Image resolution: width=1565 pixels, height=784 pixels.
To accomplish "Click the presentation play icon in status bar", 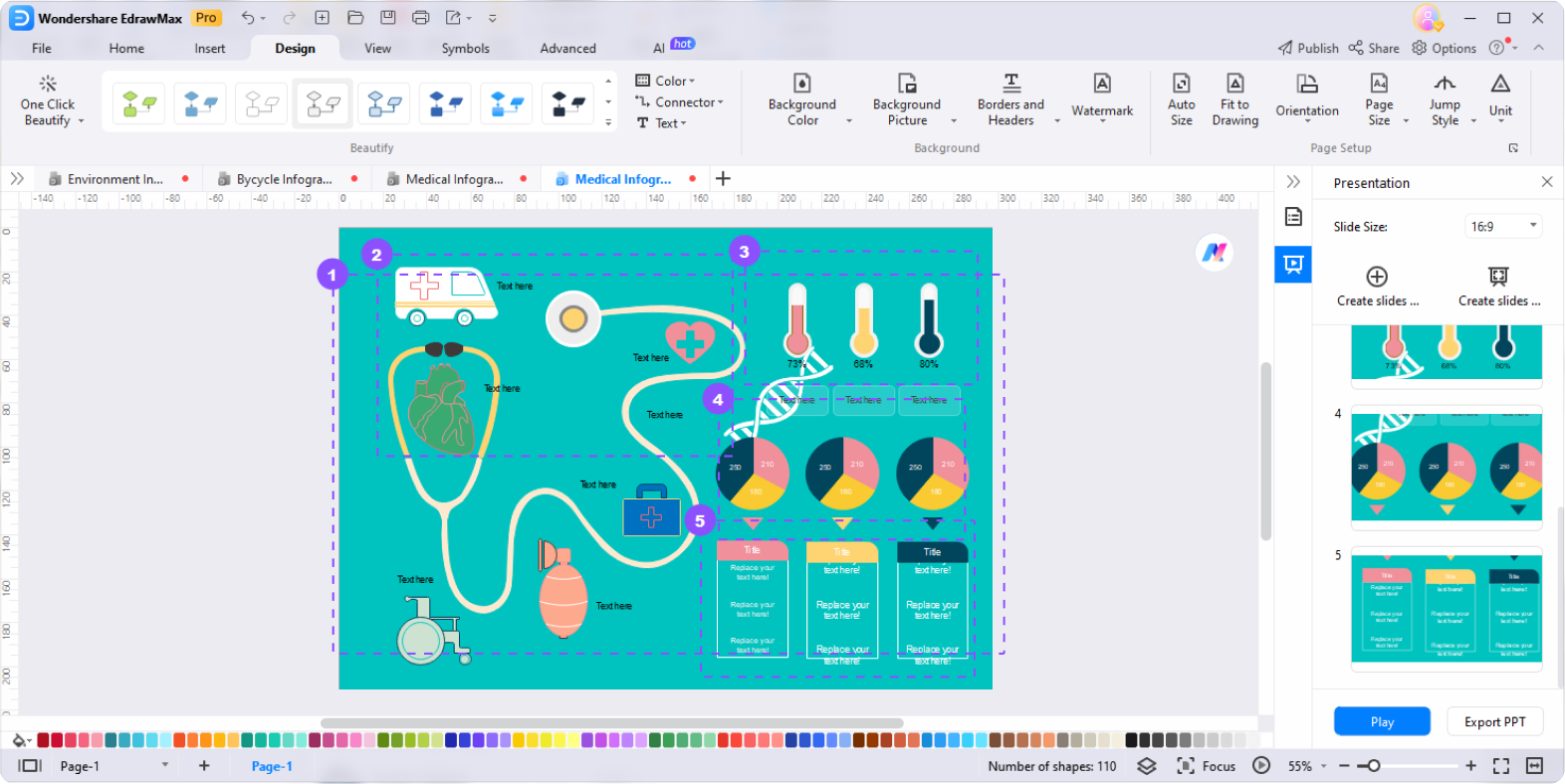I will [1261, 766].
